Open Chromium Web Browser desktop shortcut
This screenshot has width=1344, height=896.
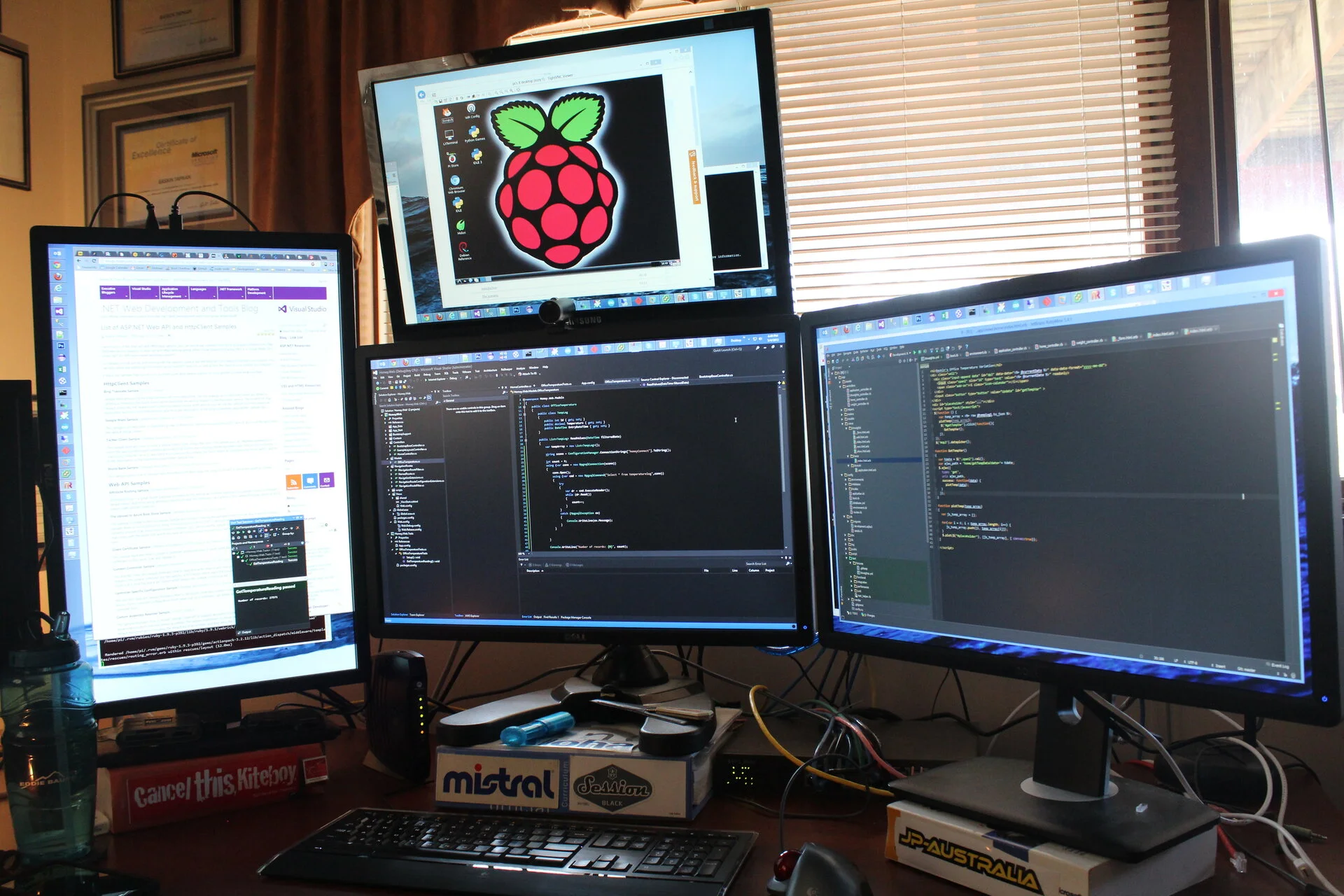coord(455,181)
